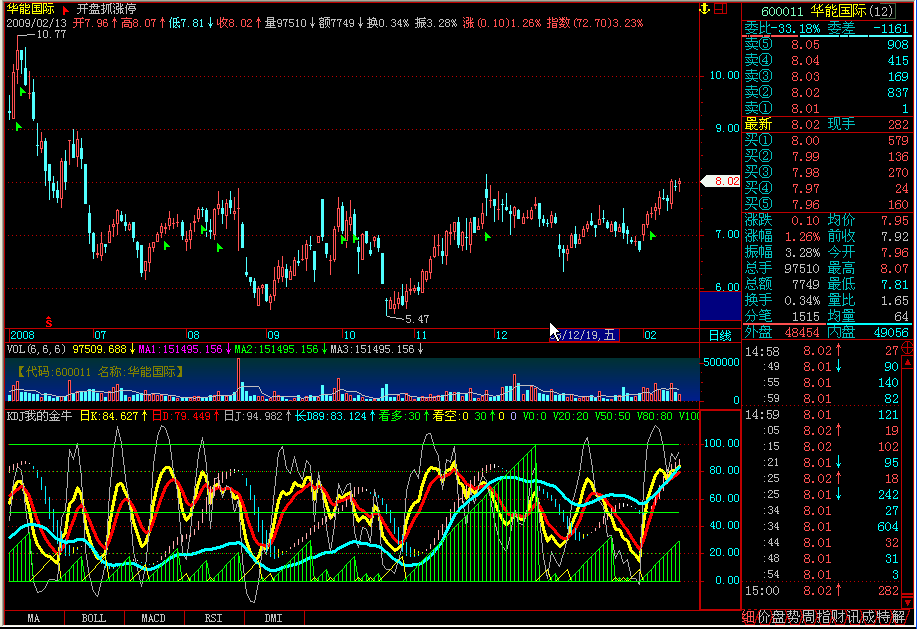Click the highlighted date 12/19,五 on time axis
The image size is (917, 629).
[583, 335]
